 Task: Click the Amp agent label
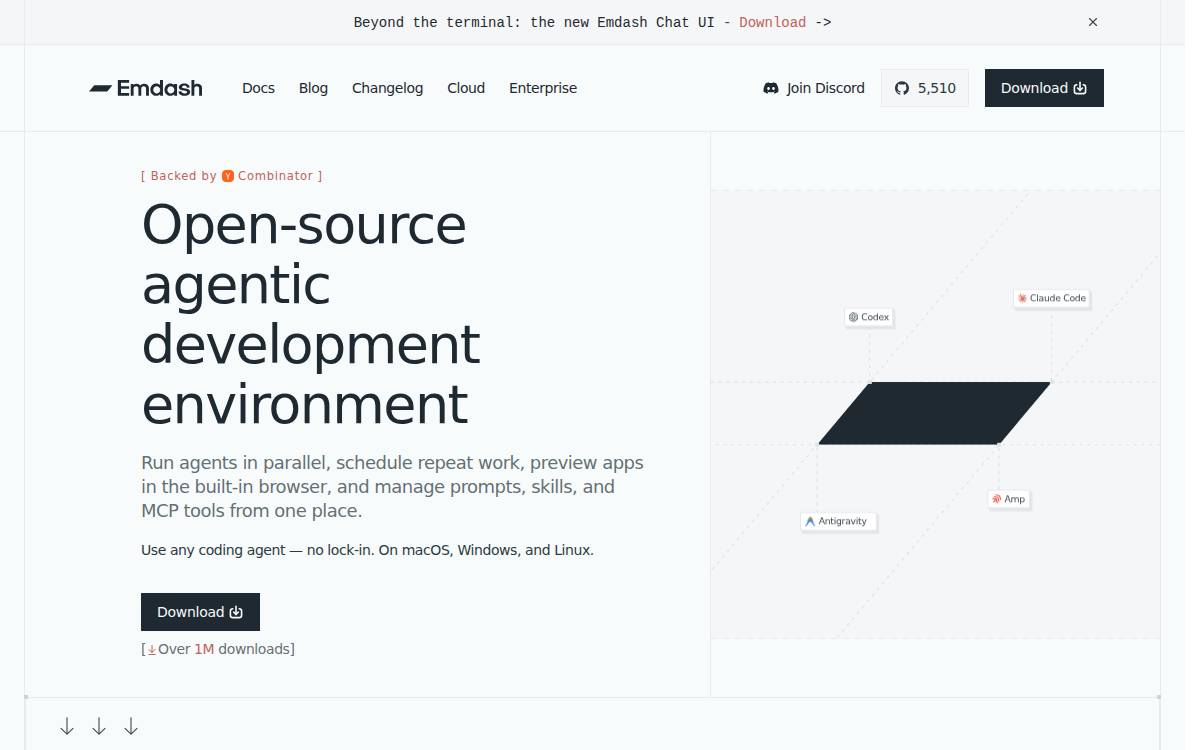click(1008, 499)
